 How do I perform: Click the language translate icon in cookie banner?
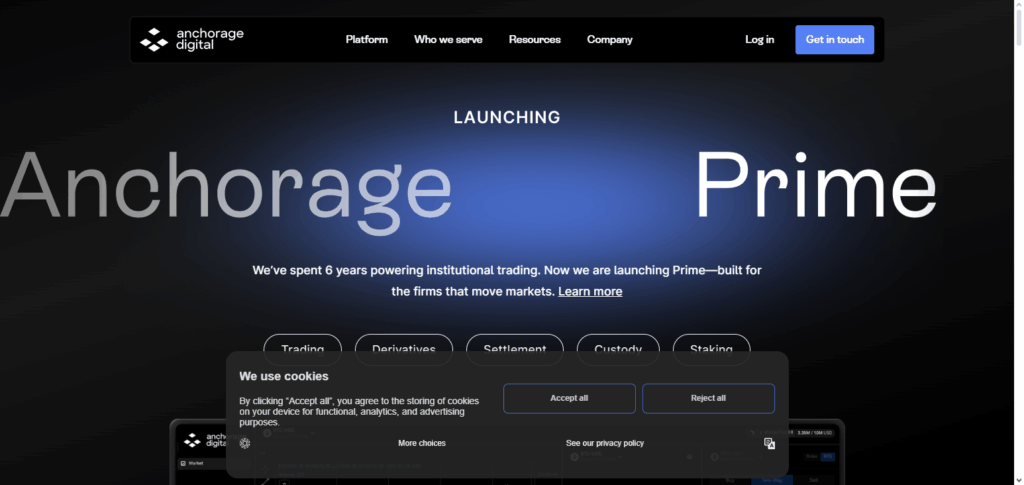769,444
